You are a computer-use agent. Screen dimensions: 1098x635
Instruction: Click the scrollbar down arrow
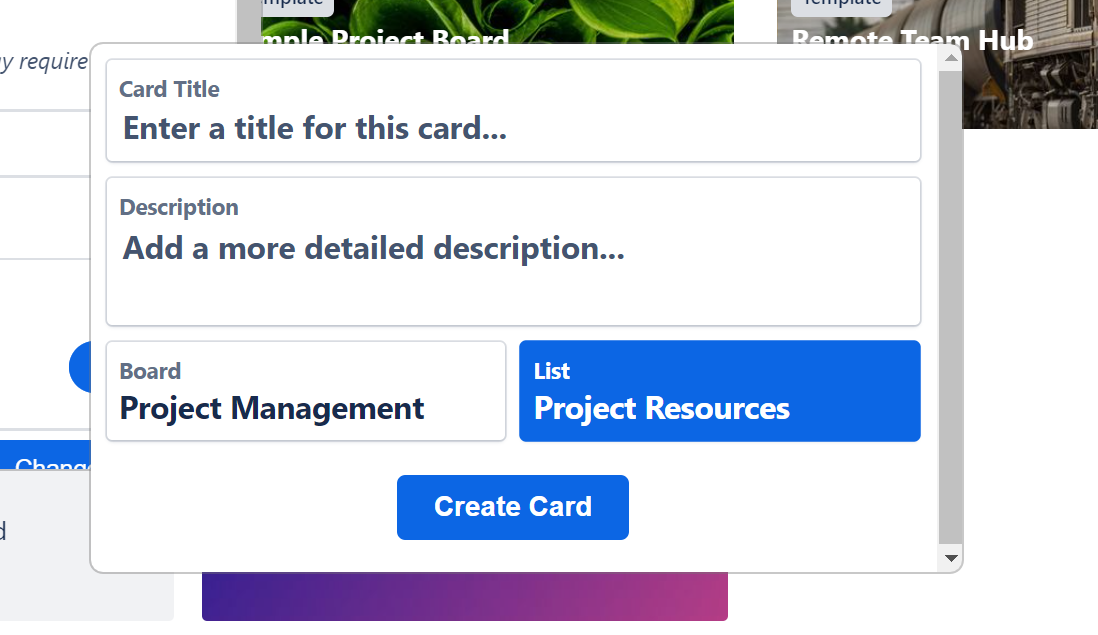pyautogui.click(x=950, y=558)
